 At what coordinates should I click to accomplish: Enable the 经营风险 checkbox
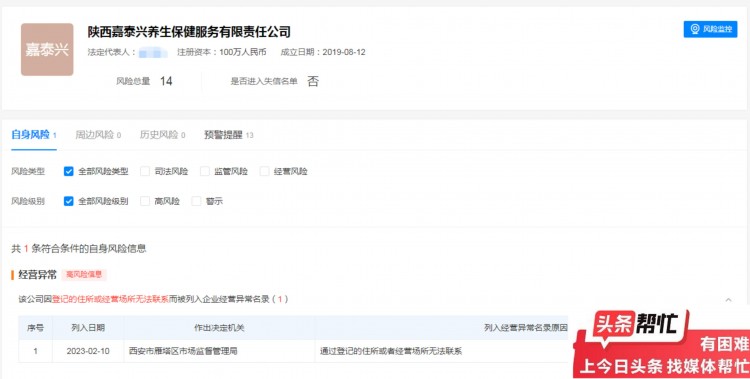pos(265,171)
